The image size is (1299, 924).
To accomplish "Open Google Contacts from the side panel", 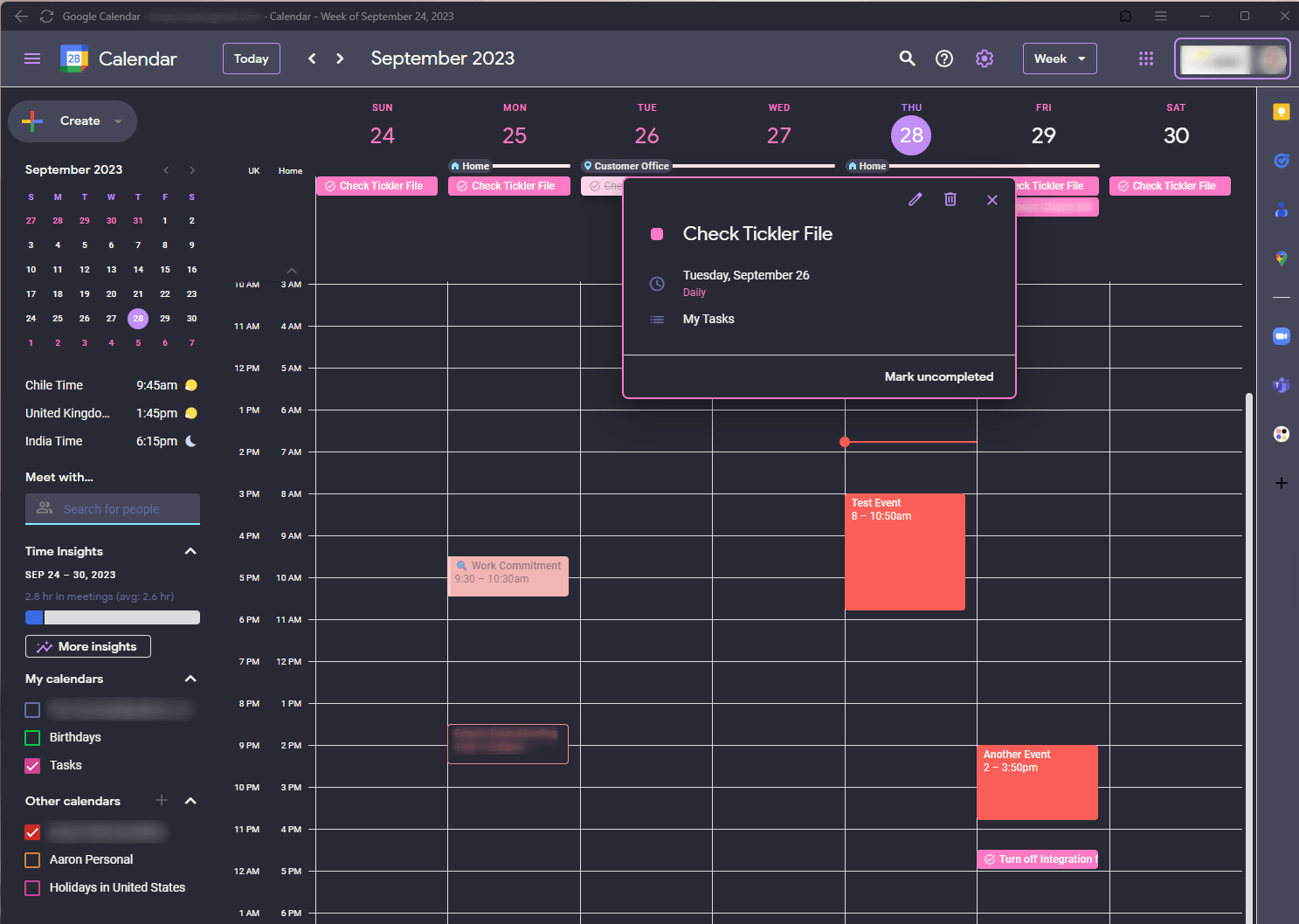I will (x=1281, y=210).
